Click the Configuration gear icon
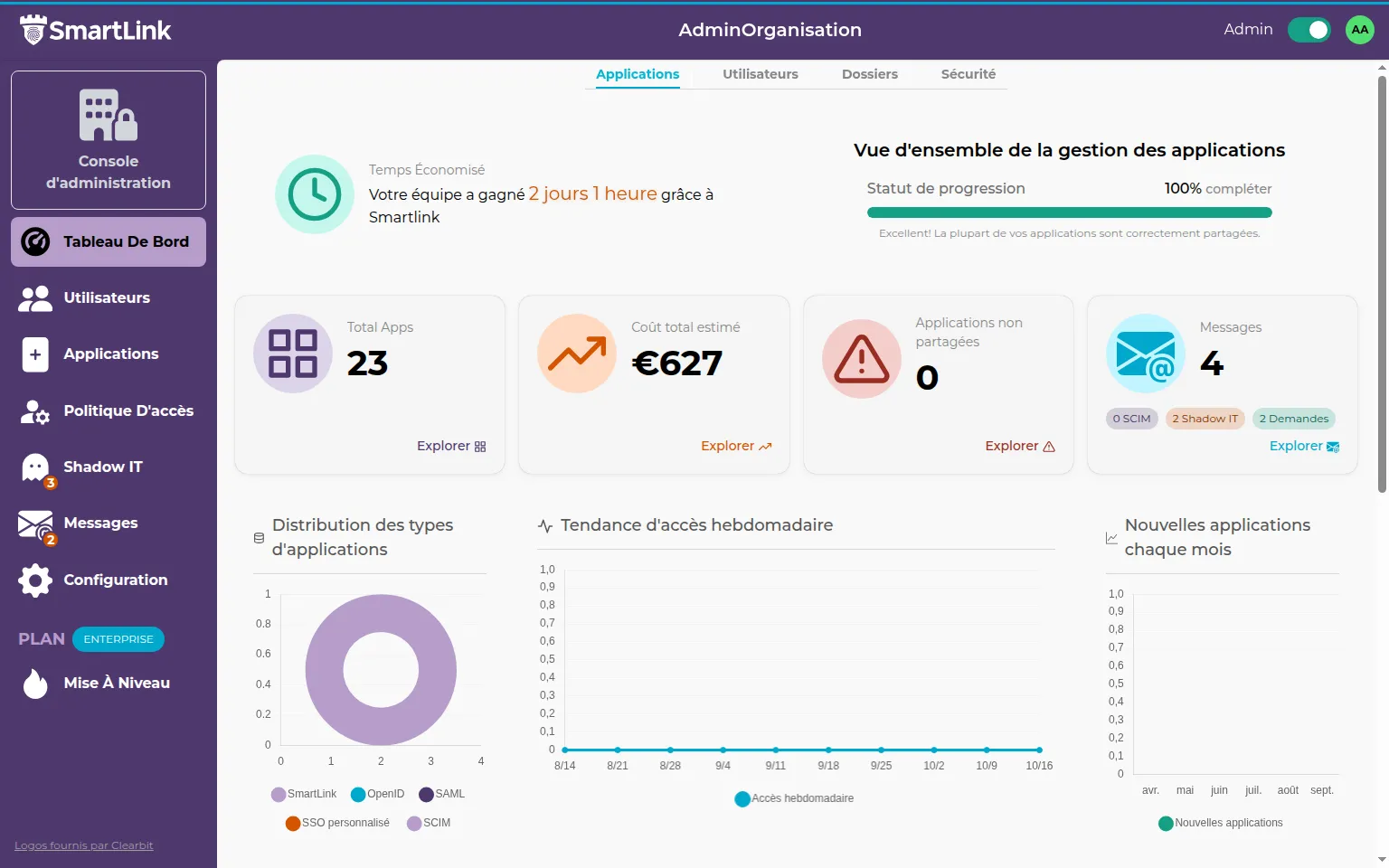Screen dimensions: 1389x868 (x=34, y=580)
